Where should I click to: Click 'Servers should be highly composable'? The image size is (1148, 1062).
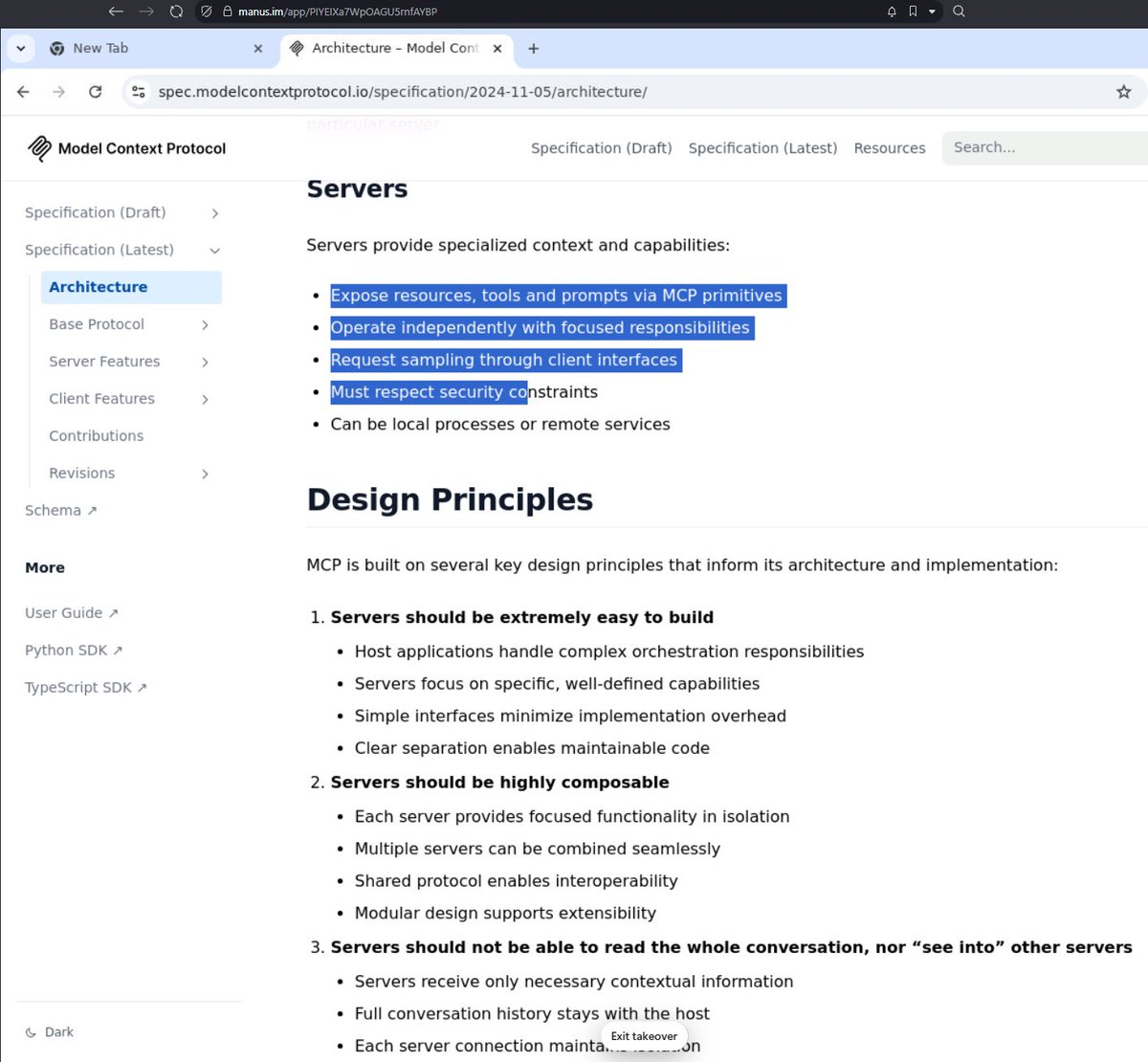tap(500, 783)
